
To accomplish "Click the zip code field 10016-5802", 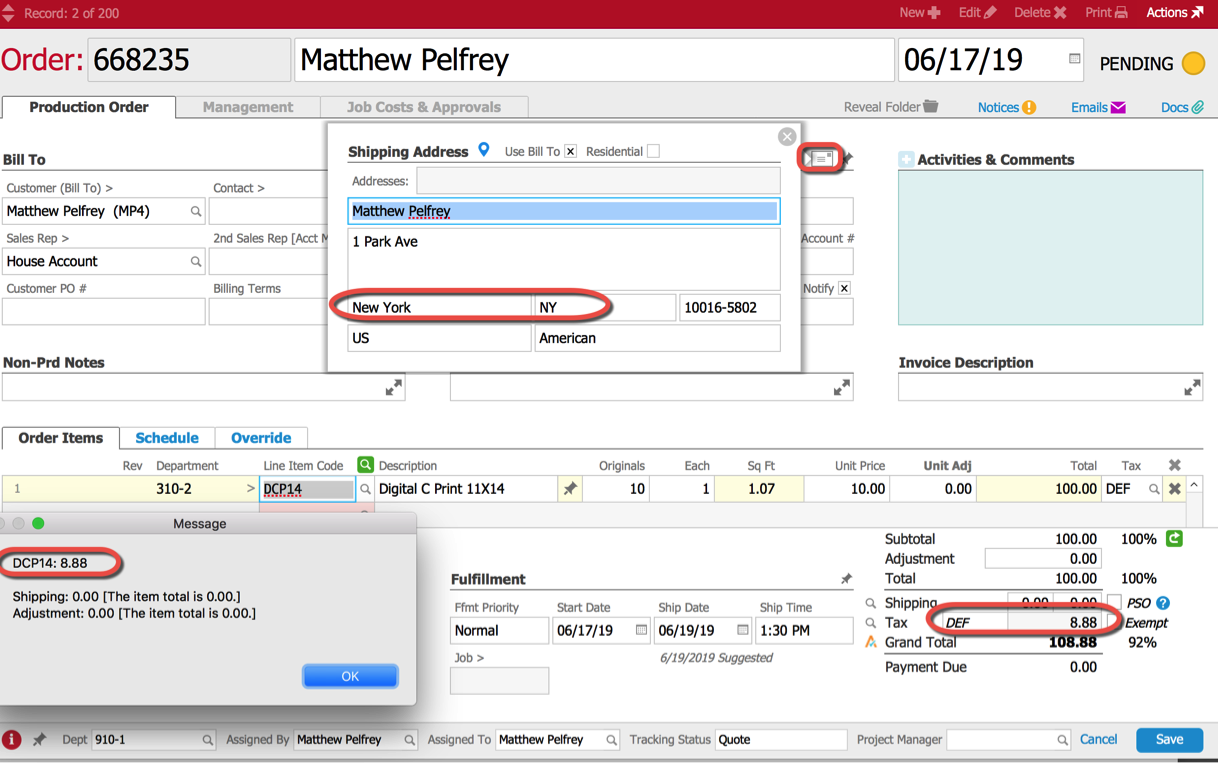I will click(729, 307).
